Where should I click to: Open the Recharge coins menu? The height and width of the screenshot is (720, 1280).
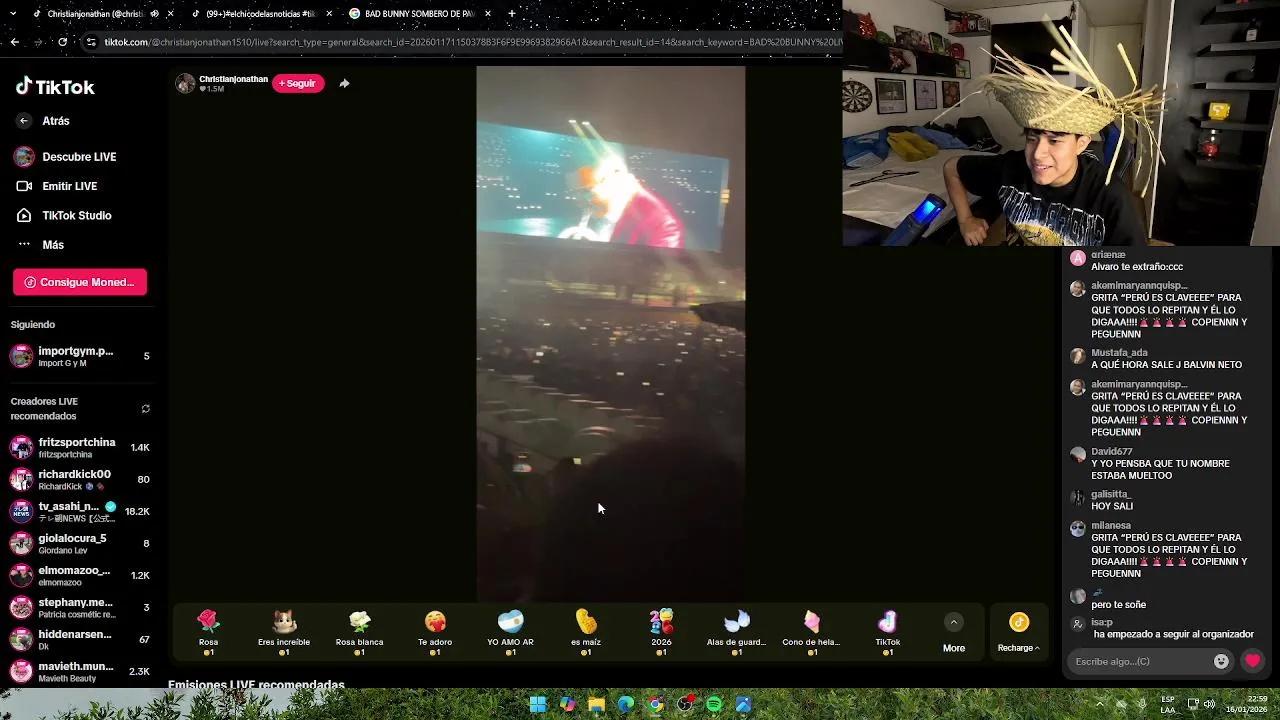point(1018,633)
